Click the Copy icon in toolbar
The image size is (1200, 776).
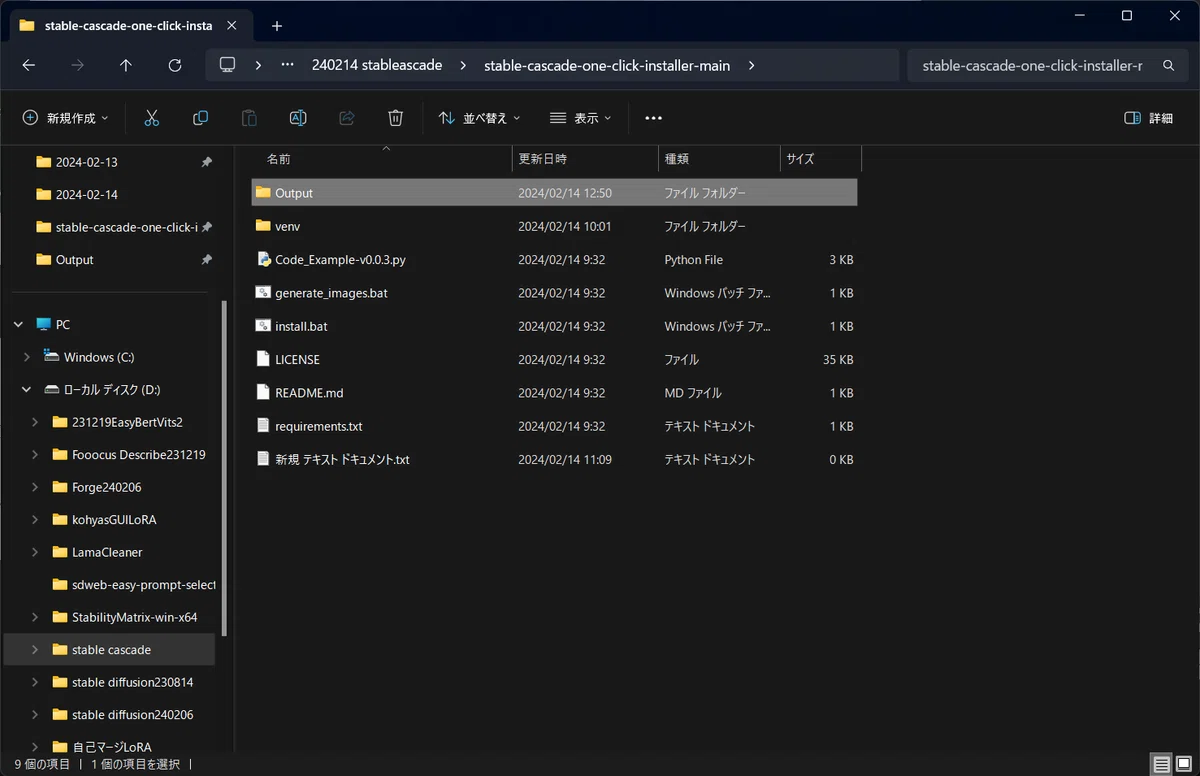[200, 118]
